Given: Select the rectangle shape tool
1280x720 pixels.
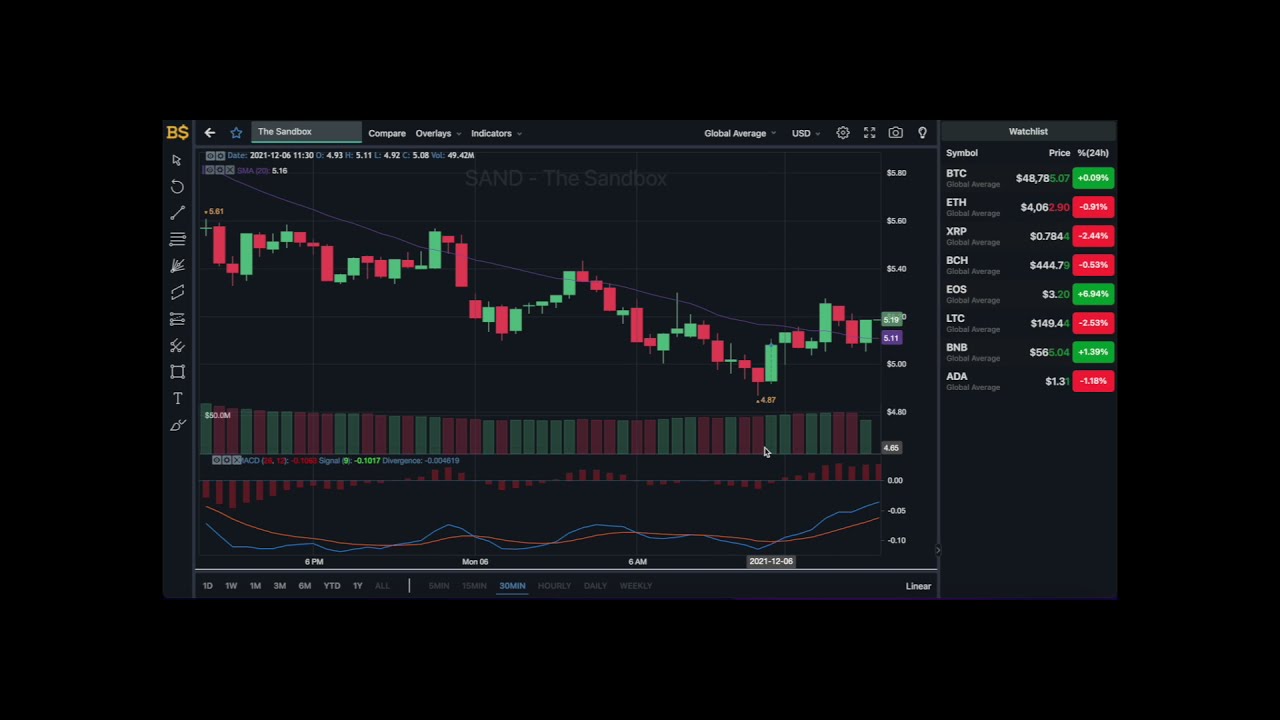Looking at the screenshot, I should pos(177,372).
